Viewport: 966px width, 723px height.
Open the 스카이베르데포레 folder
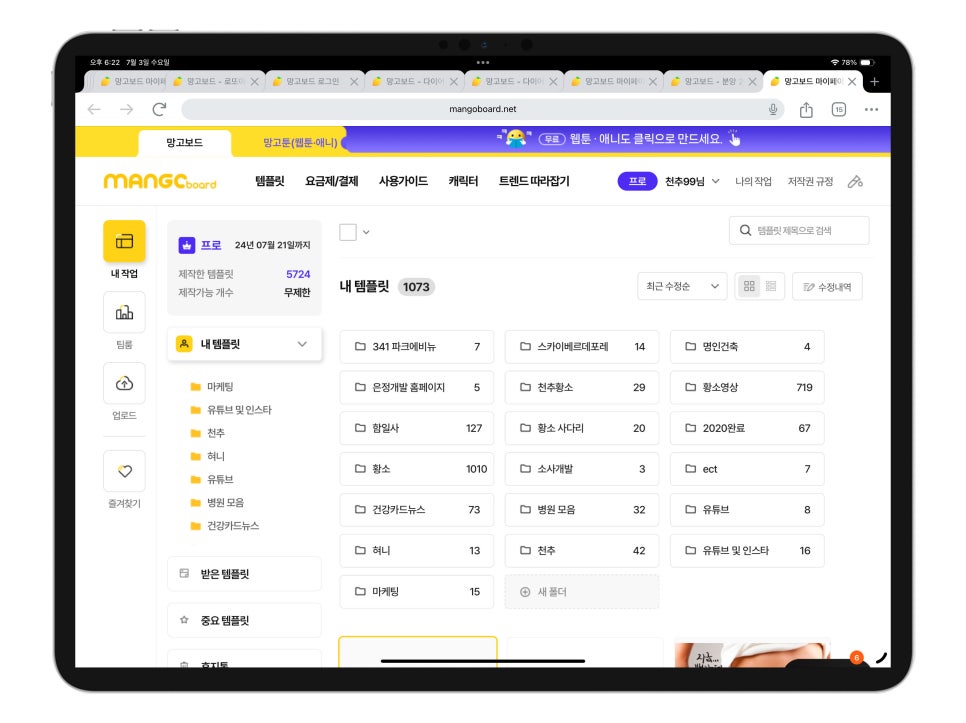click(582, 347)
